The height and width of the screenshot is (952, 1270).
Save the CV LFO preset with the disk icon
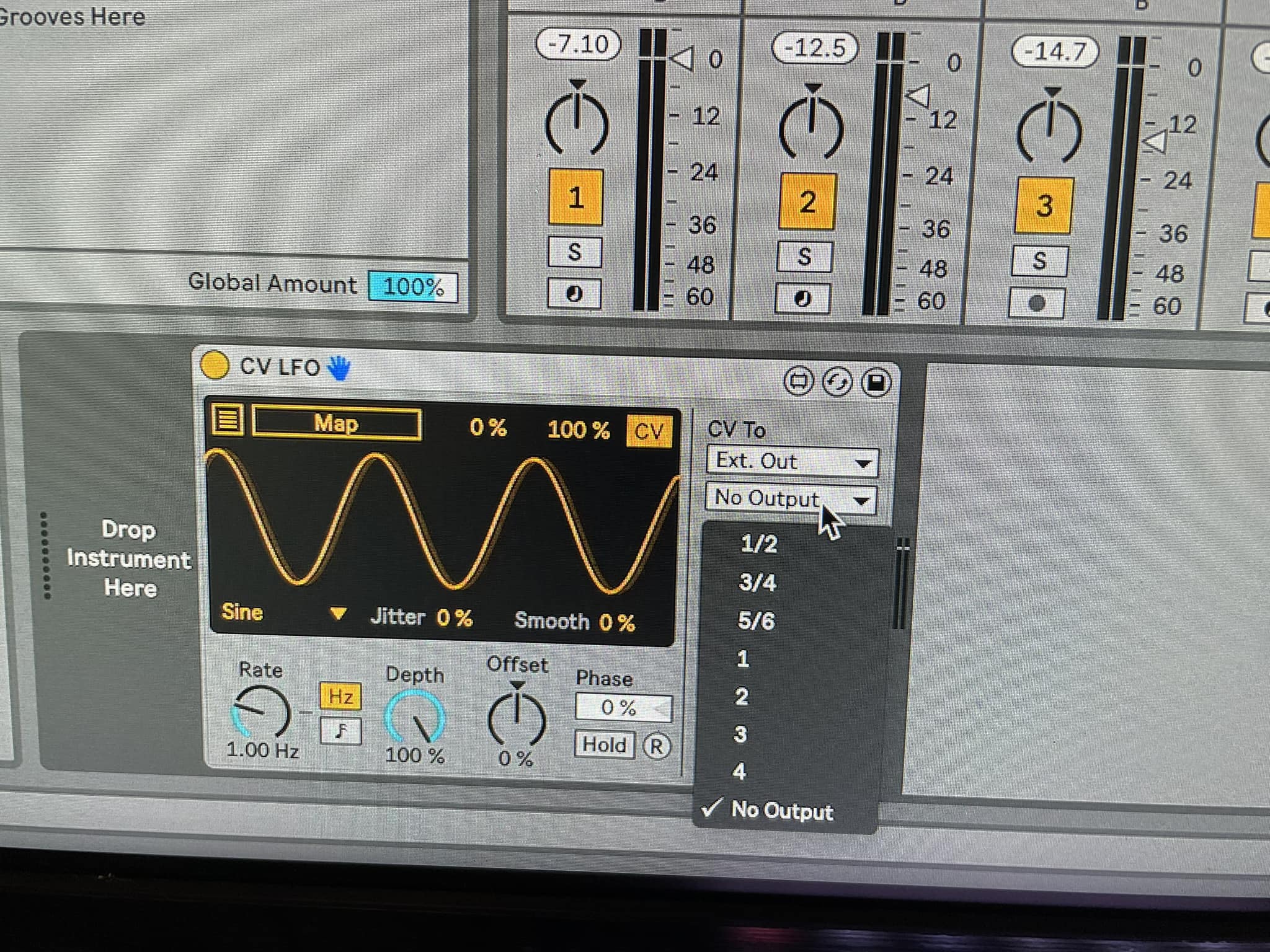coord(876,382)
